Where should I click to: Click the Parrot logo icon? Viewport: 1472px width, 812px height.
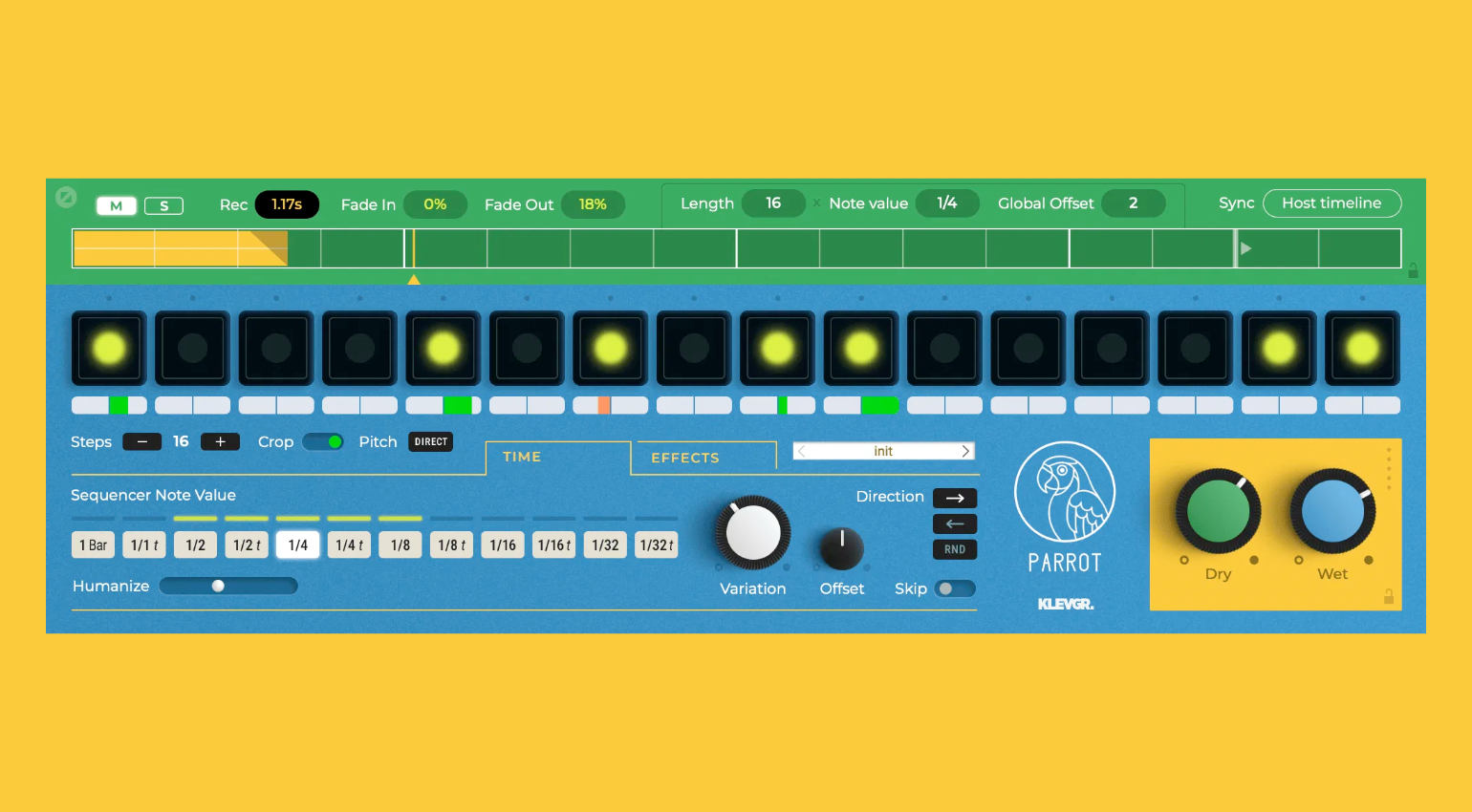[1064, 492]
